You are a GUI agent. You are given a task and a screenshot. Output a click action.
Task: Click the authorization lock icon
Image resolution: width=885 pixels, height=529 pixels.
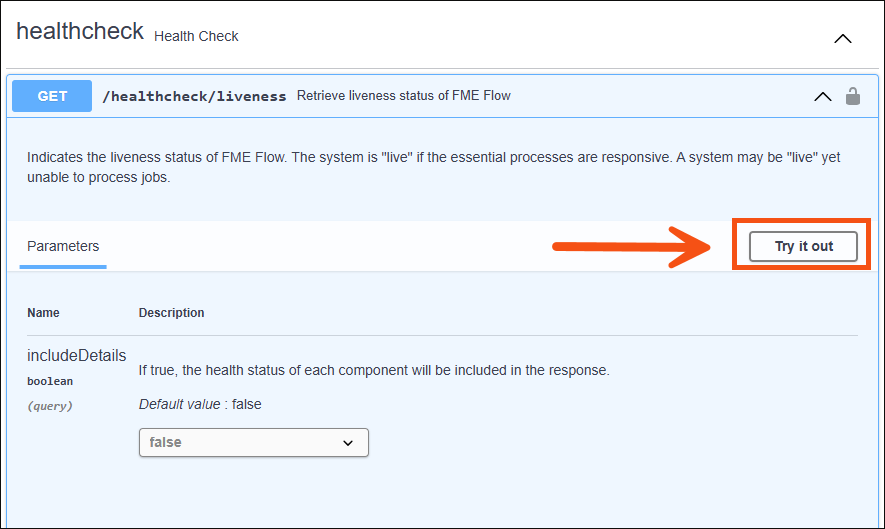[852, 96]
